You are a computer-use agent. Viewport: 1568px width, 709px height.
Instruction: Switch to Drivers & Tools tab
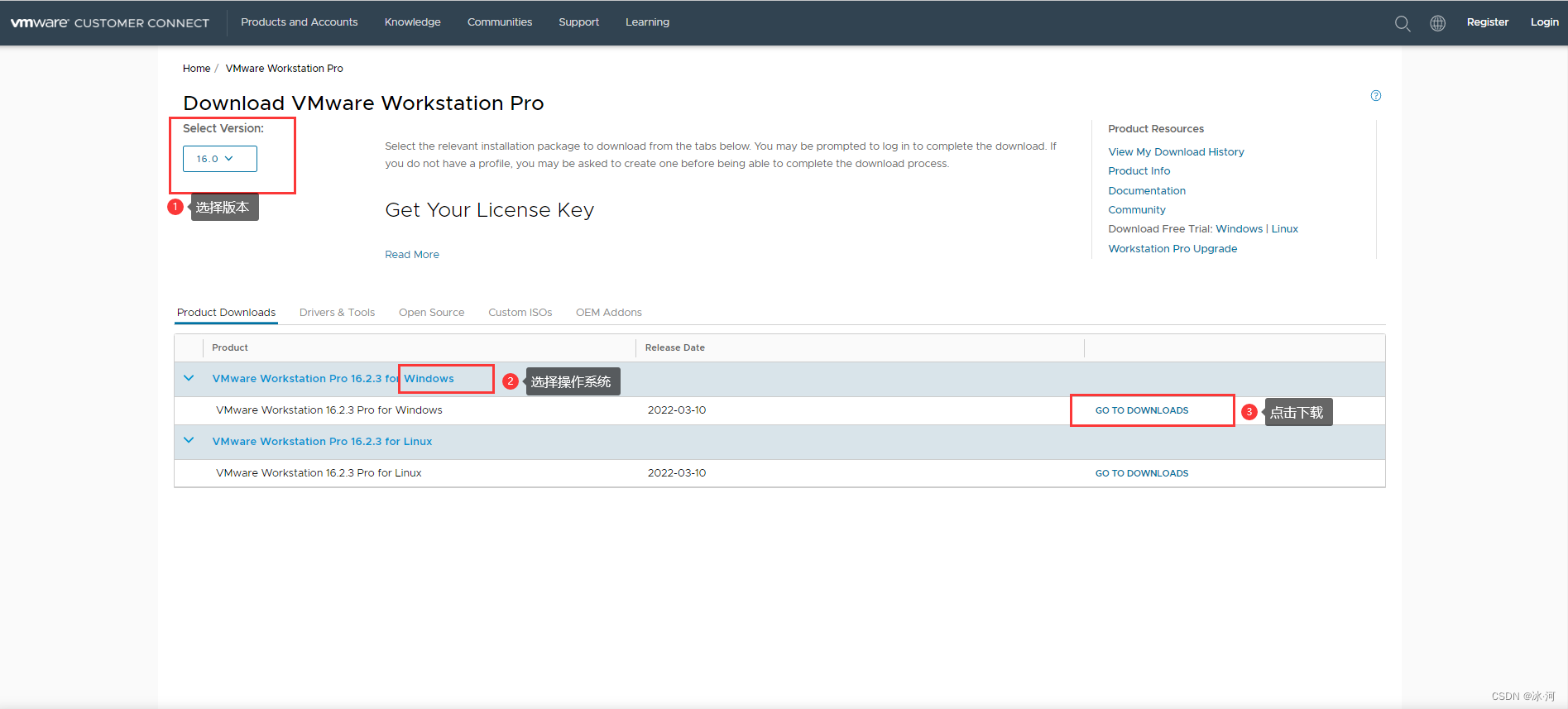338,313
